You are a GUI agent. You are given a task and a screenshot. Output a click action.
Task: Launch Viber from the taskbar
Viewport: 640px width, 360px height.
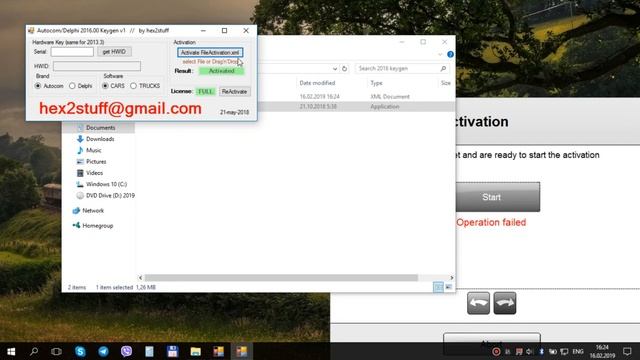point(126,351)
